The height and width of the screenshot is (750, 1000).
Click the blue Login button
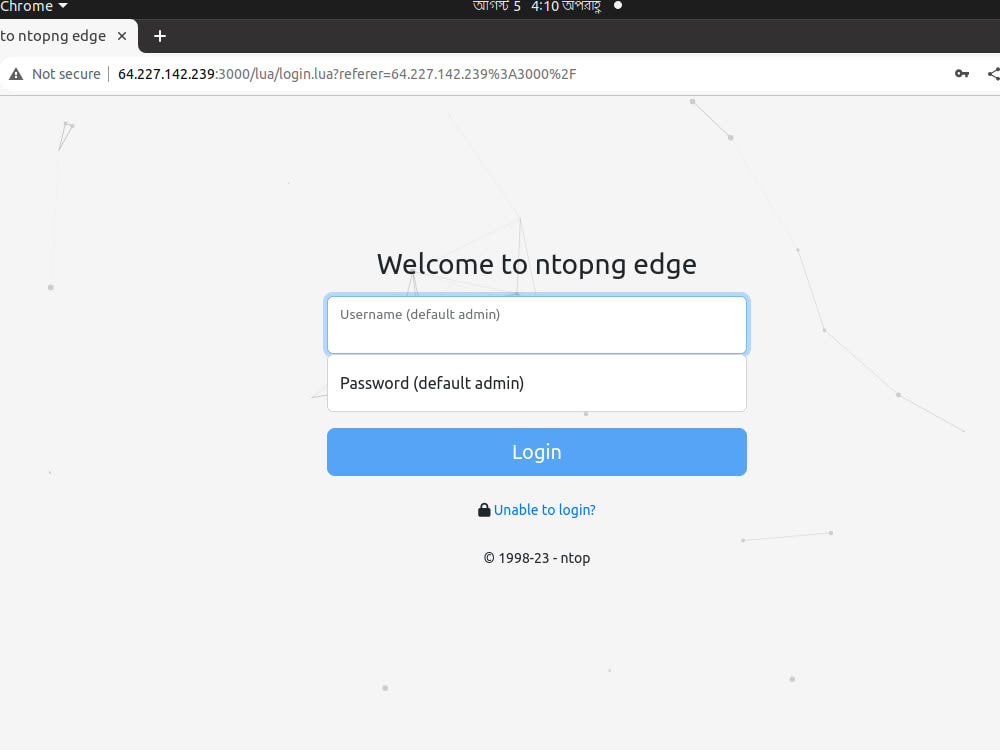[536, 452]
